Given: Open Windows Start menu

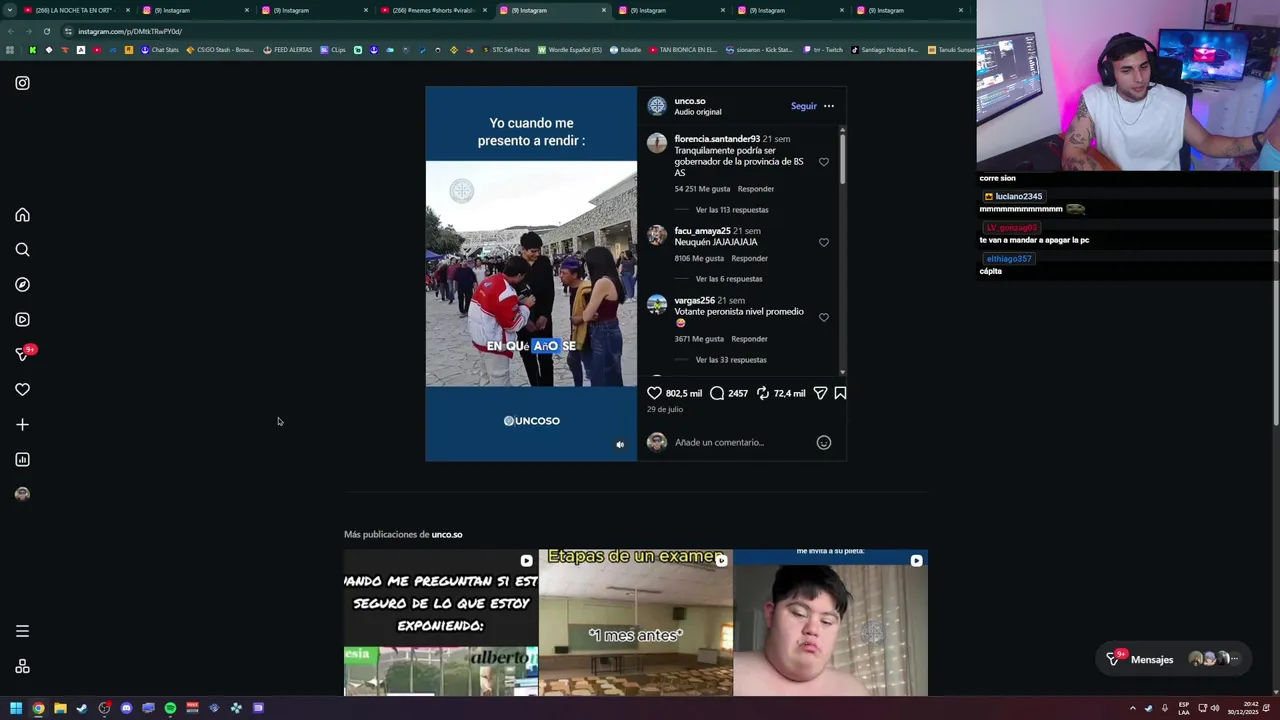Looking at the screenshot, I should pyautogui.click(x=16, y=708).
